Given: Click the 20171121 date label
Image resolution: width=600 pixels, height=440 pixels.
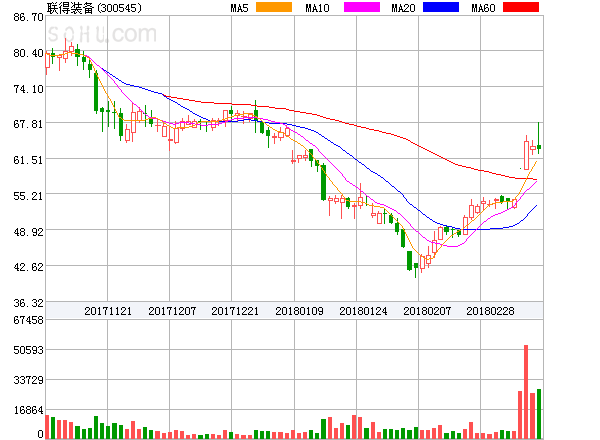Looking at the screenshot, I should tap(108, 311).
